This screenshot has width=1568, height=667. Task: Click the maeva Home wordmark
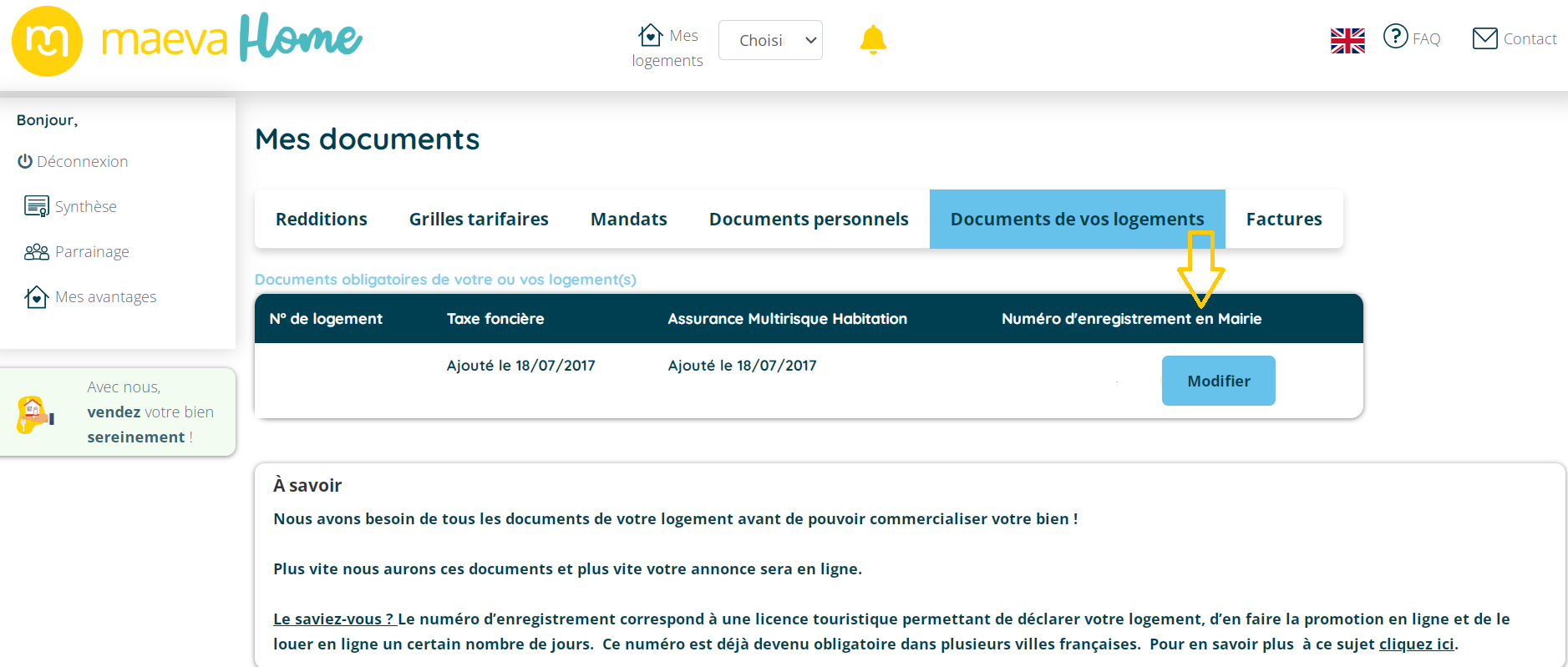(x=232, y=38)
